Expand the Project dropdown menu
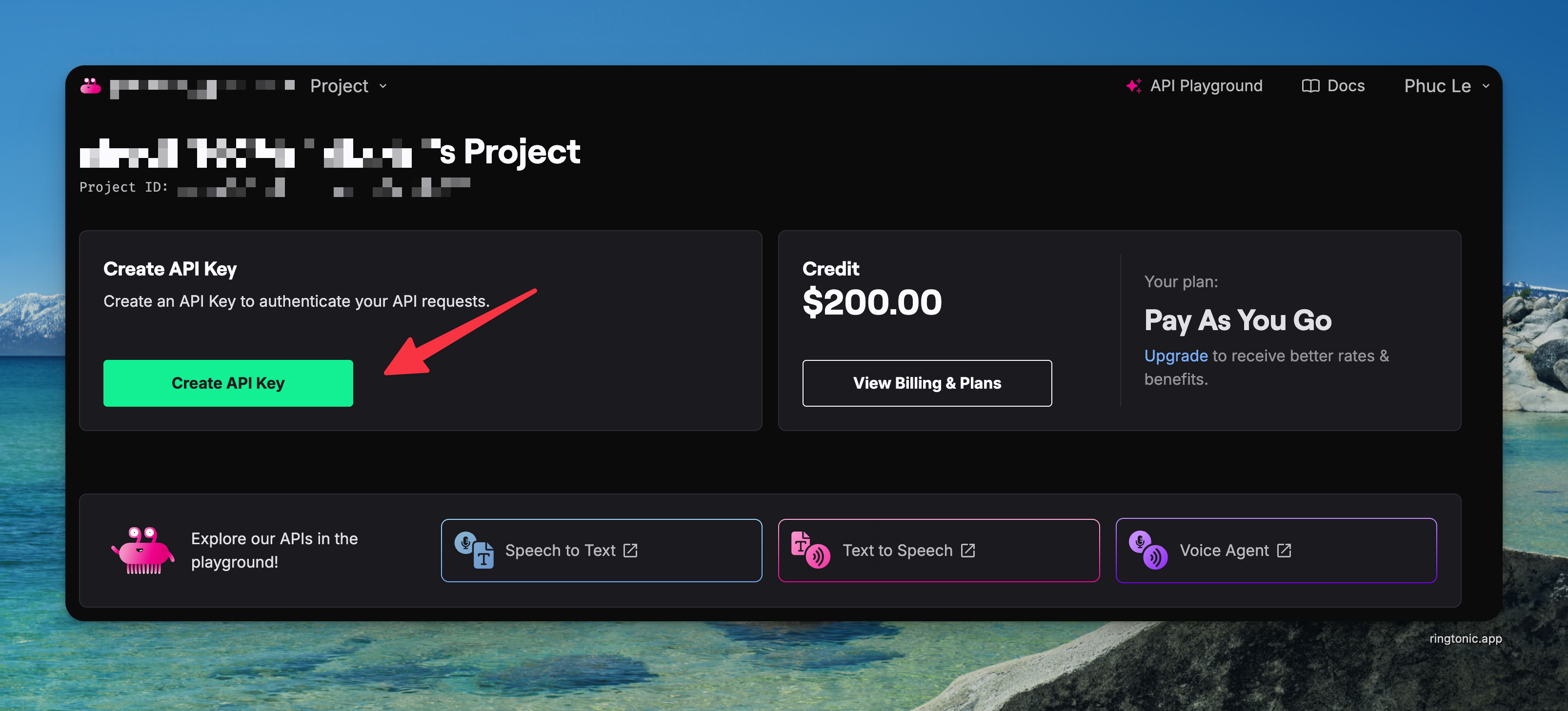The image size is (1568, 711). click(x=348, y=86)
